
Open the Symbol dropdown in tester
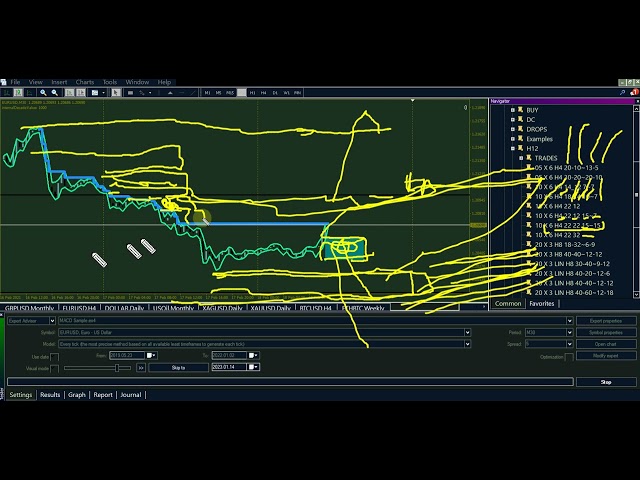pos(466,332)
